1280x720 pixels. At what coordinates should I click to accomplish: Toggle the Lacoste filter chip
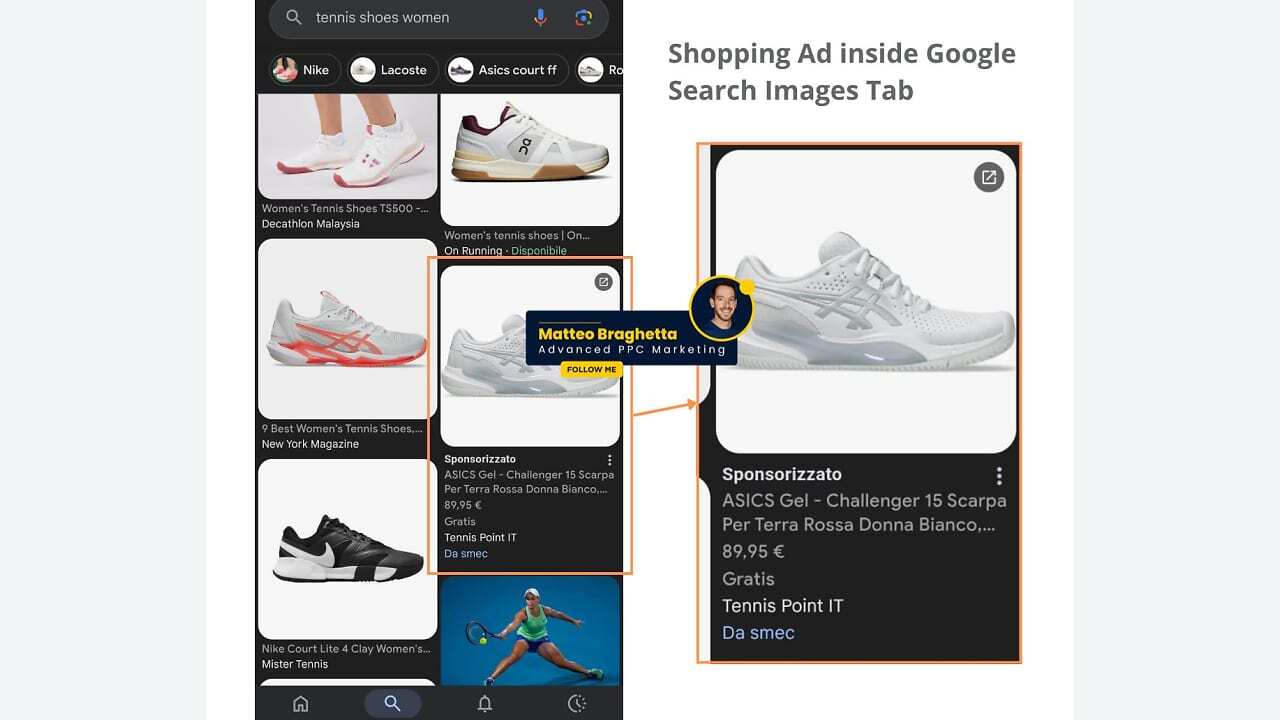392,69
